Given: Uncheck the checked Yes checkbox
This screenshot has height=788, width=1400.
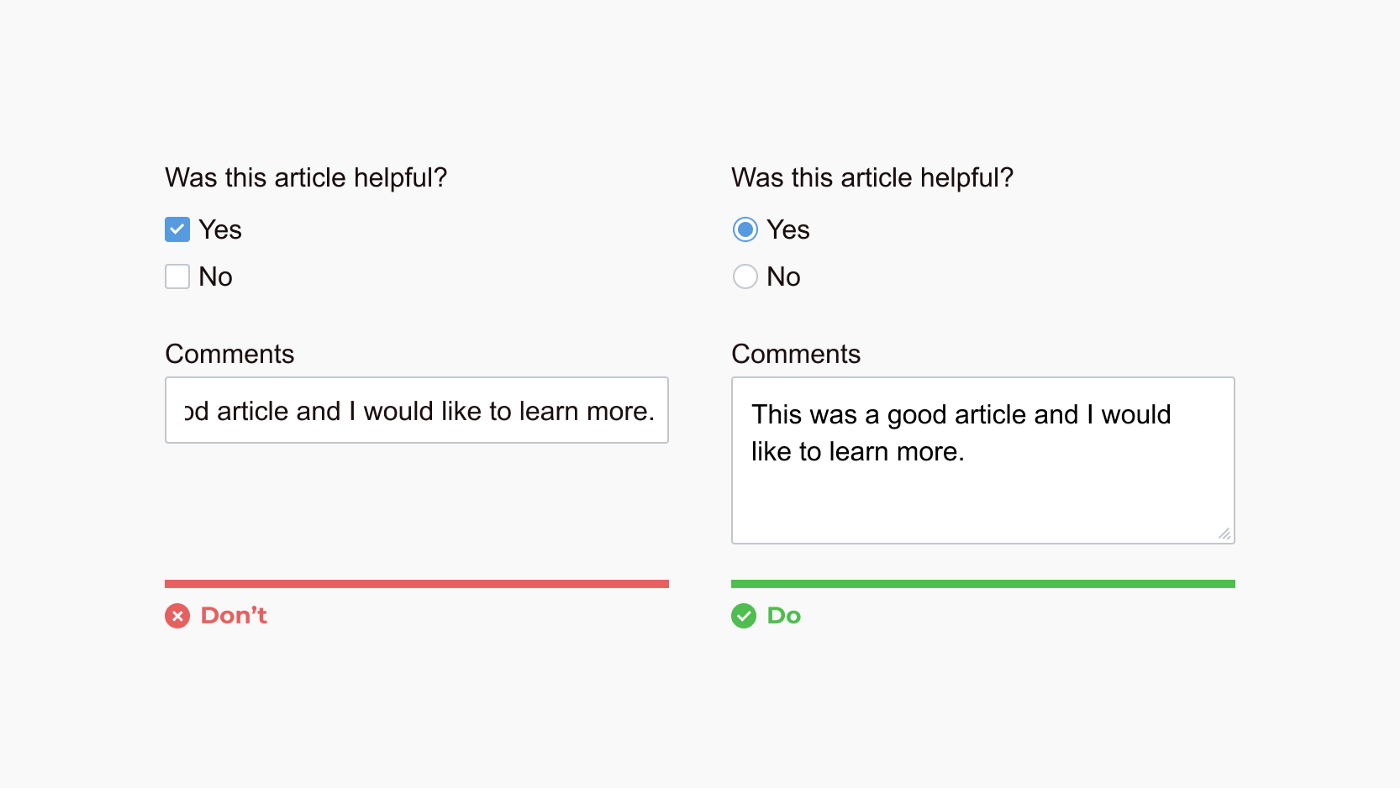Looking at the screenshot, I should click(x=177, y=230).
